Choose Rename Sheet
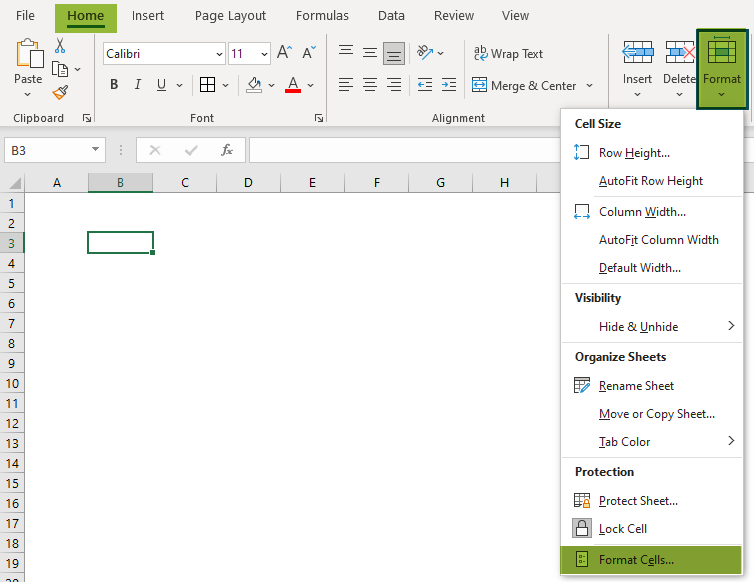The height and width of the screenshot is (582, 754). pos(652,386)
